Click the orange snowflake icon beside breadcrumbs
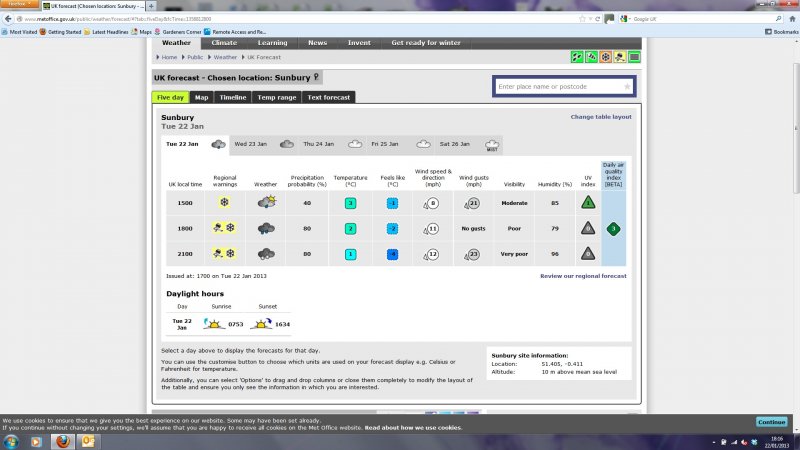 pos(606,57)
